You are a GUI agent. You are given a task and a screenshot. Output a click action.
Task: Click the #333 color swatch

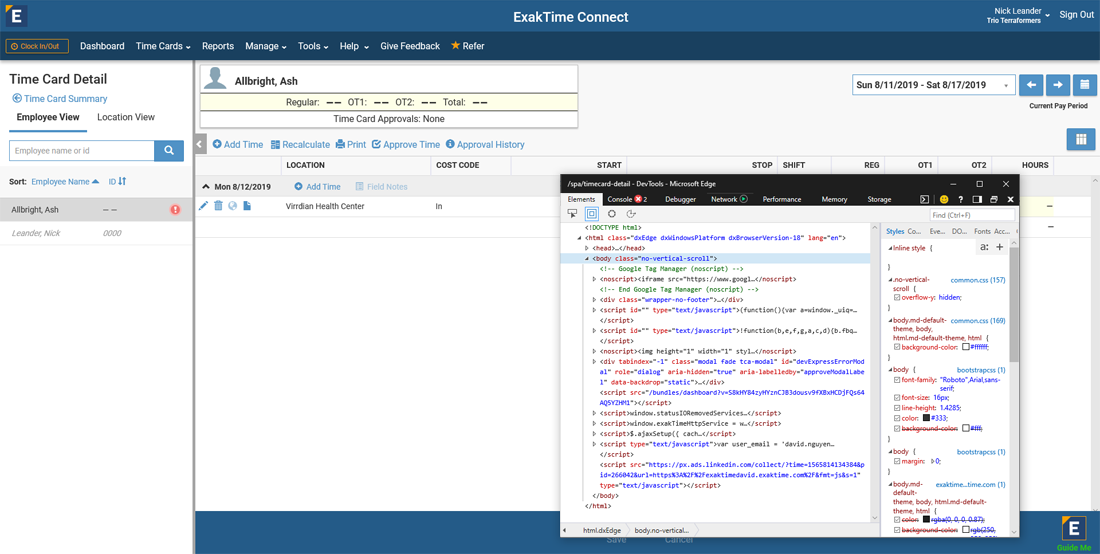coord(927,418)
